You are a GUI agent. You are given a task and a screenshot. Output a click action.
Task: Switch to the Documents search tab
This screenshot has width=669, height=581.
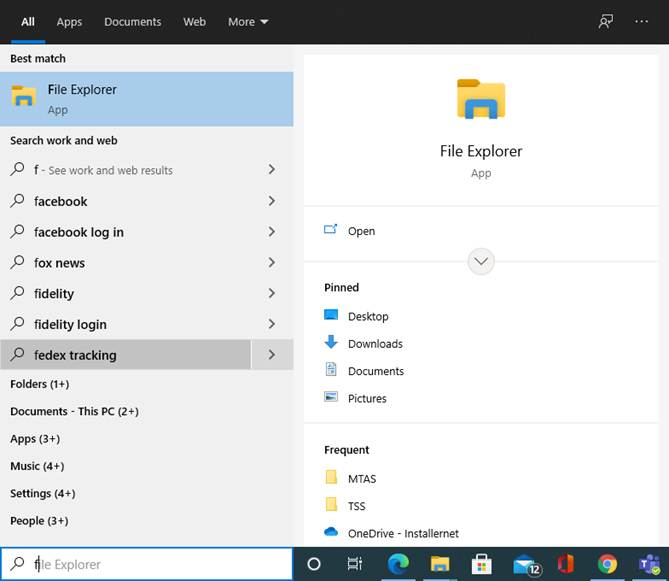132,22
